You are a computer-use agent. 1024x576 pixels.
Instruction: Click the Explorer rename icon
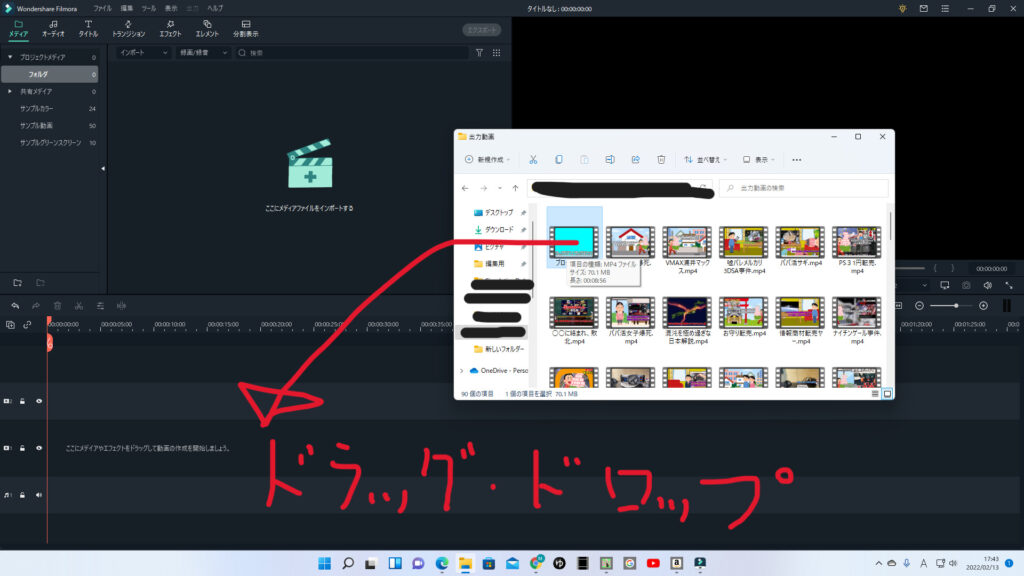point(609,159)
